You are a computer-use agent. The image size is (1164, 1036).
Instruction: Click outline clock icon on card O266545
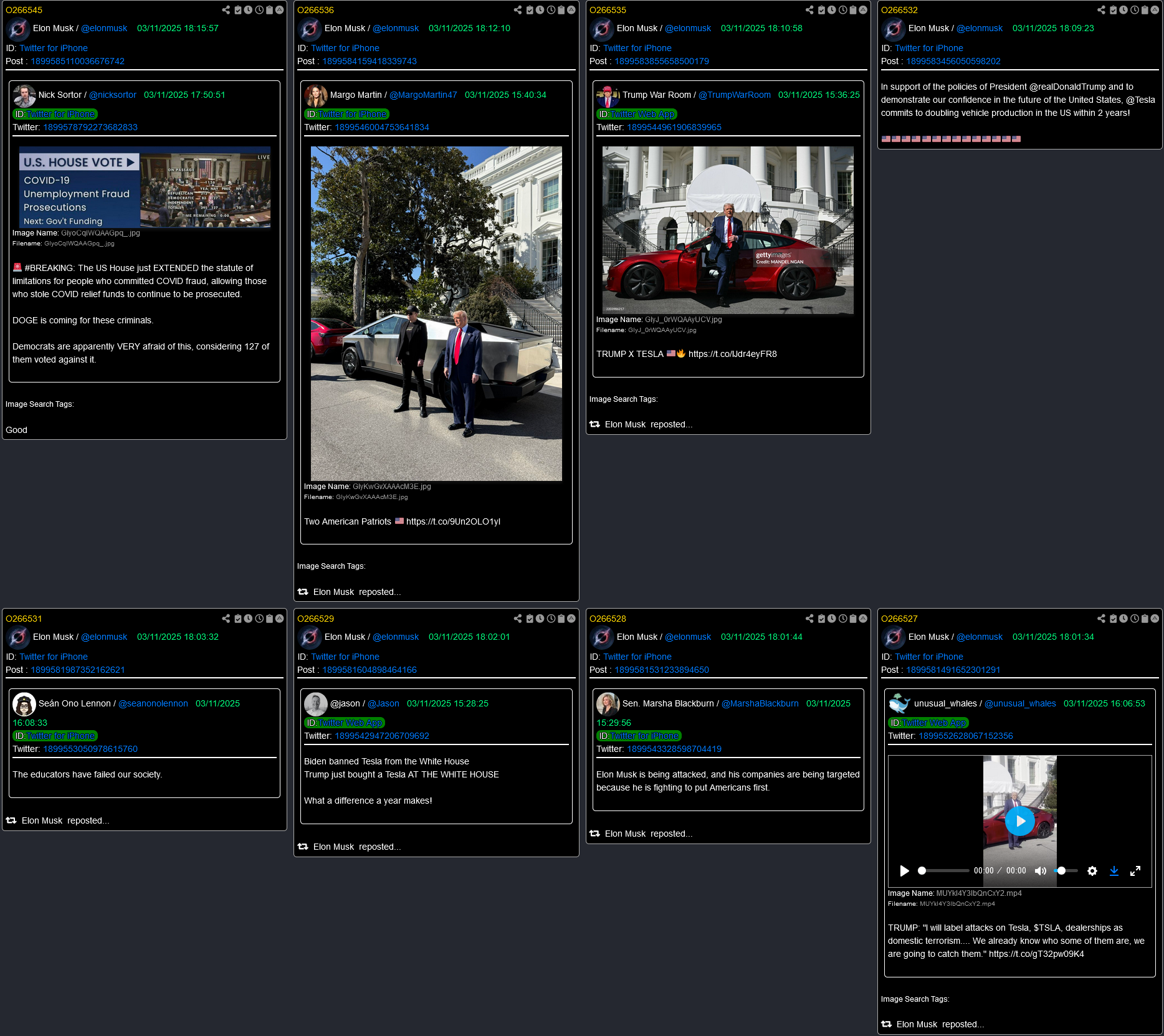tap(259, 10)
